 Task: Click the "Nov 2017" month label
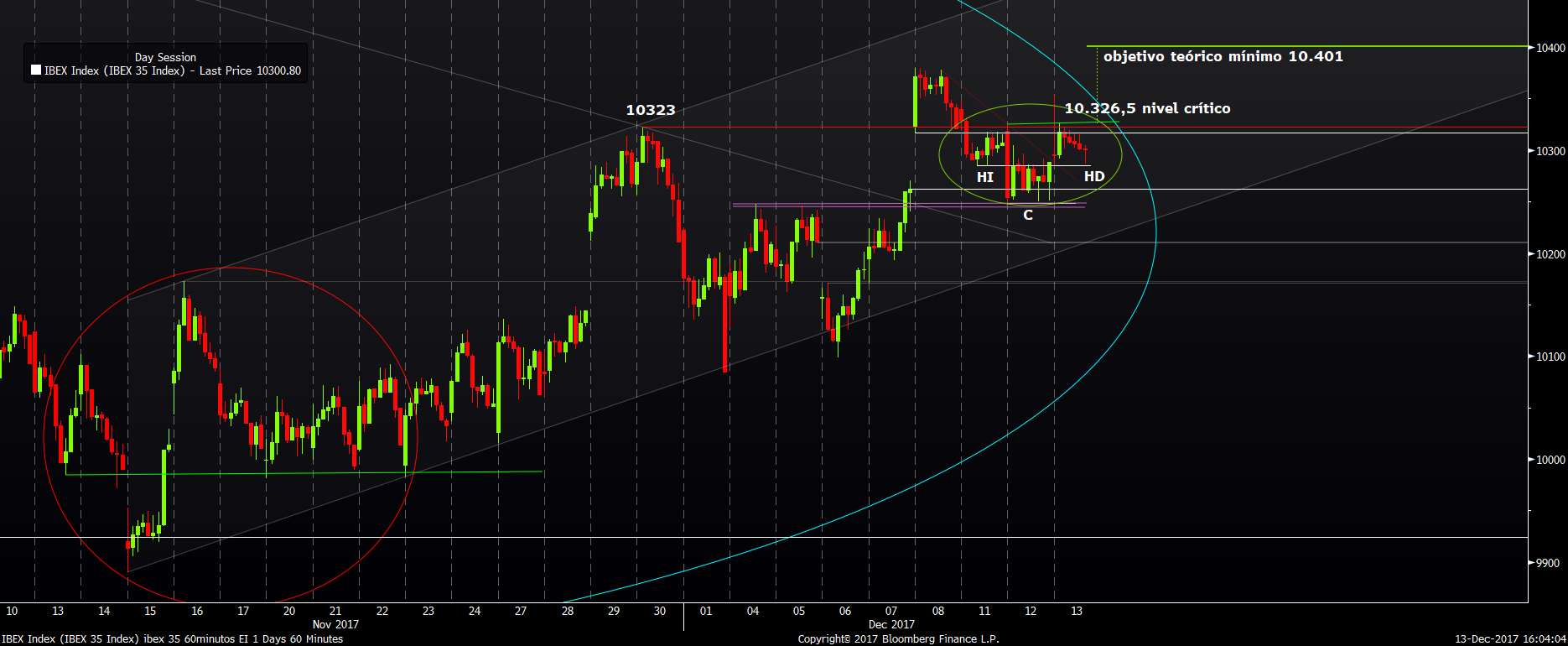[335, 624]
